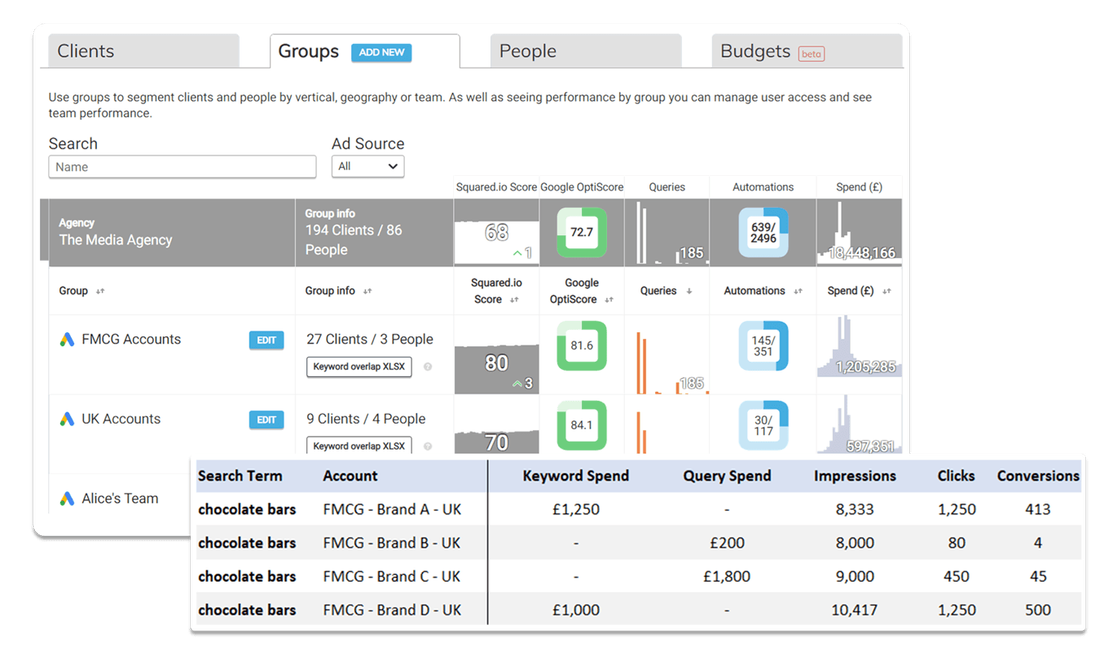The height and width of the screenshot is (650, 1100).
Task: Sort by Spend (£) column arrows
Action: tap(887, 291)
